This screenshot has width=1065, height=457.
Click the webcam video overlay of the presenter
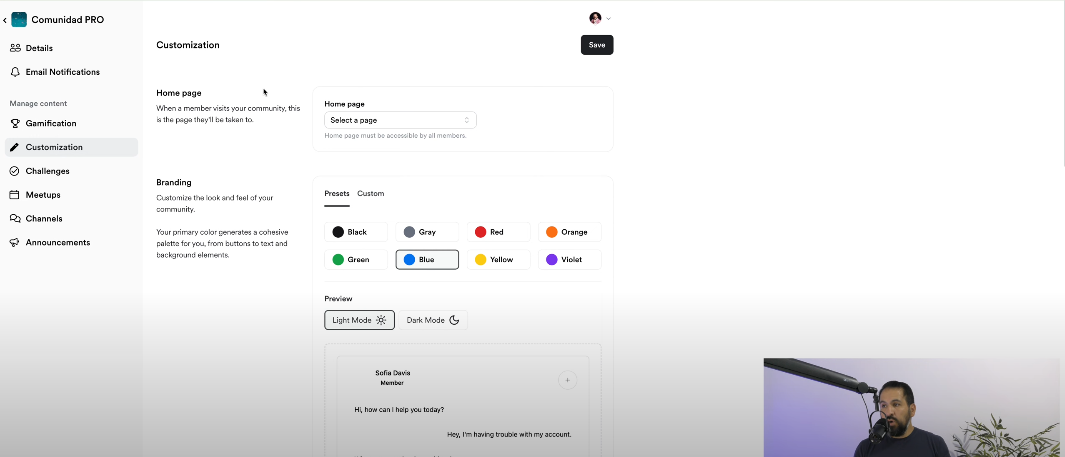click(x=911, y=407)
